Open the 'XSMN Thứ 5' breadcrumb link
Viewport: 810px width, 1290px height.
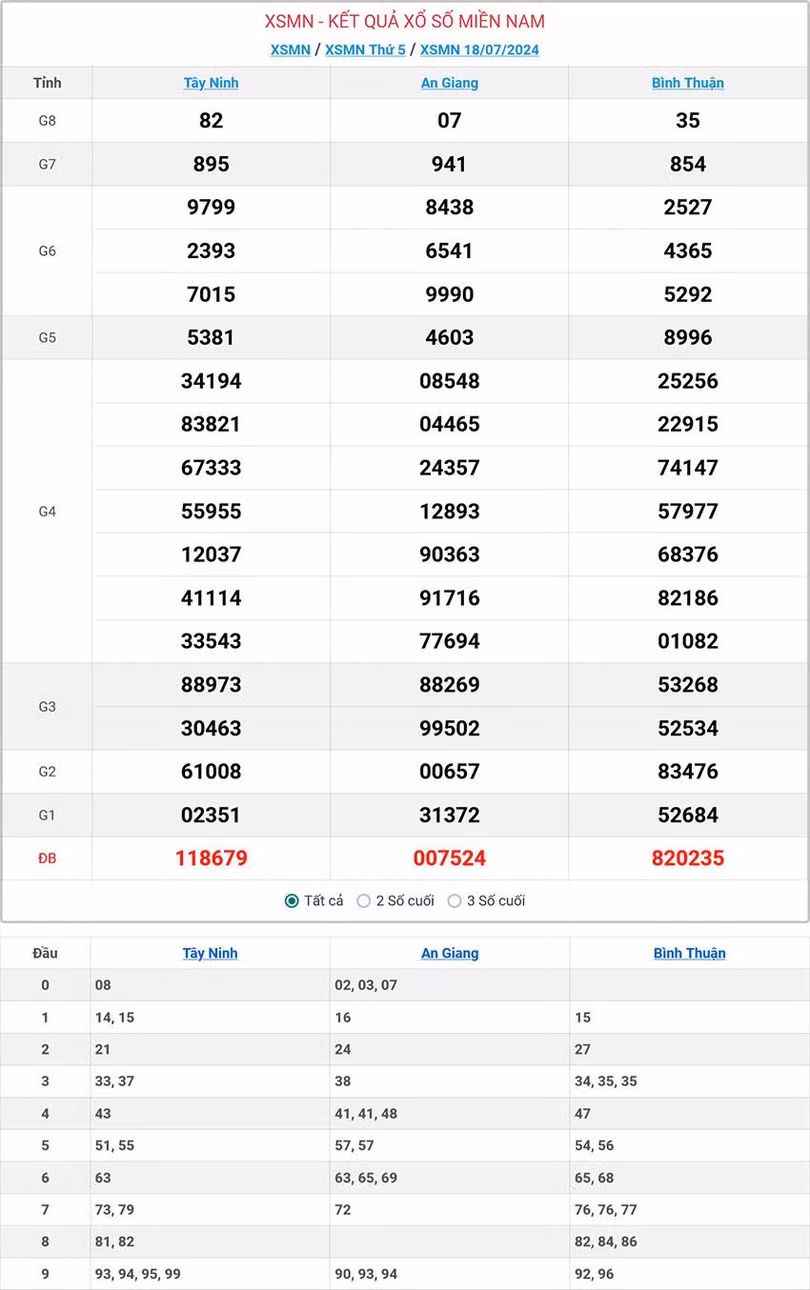365,50
